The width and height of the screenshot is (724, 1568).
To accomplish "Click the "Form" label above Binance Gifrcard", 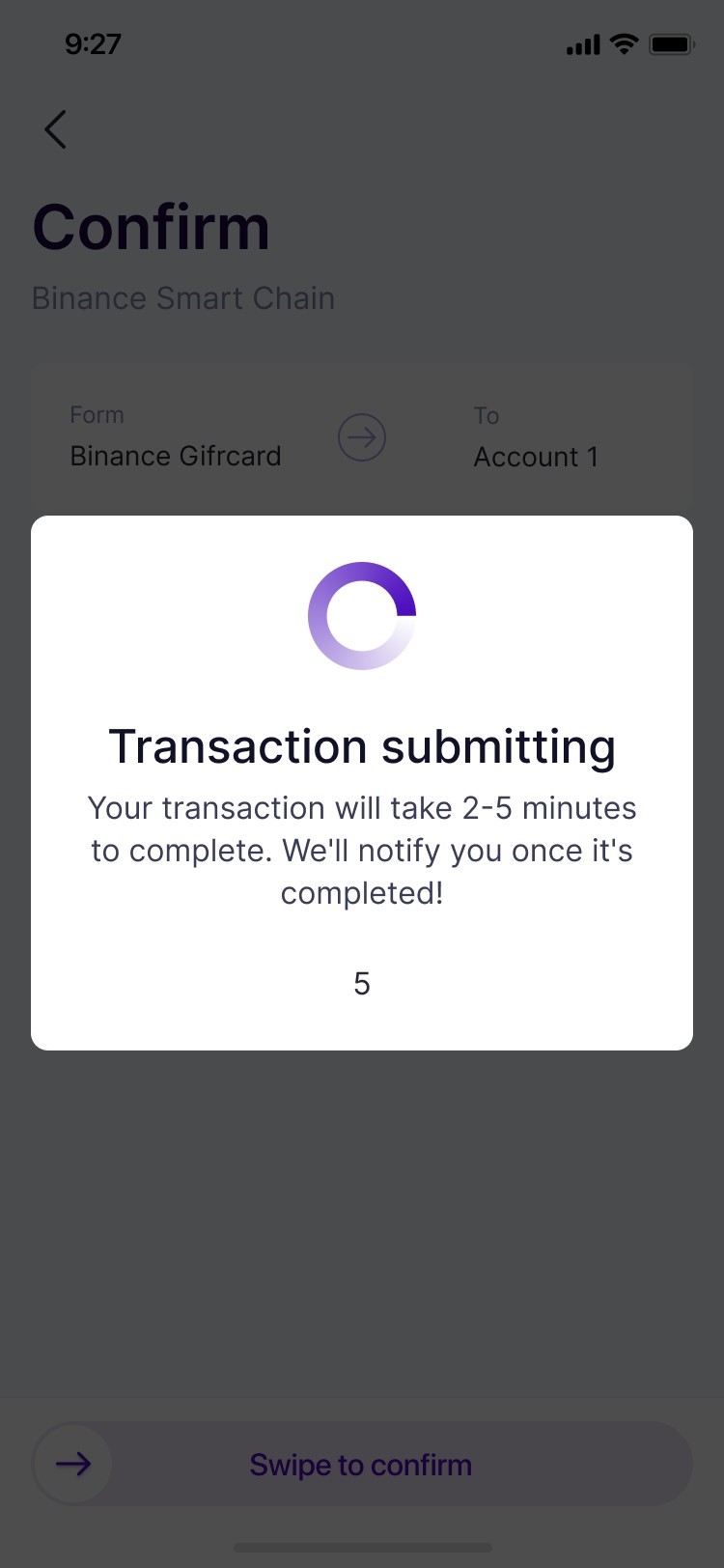I will 97,415.
